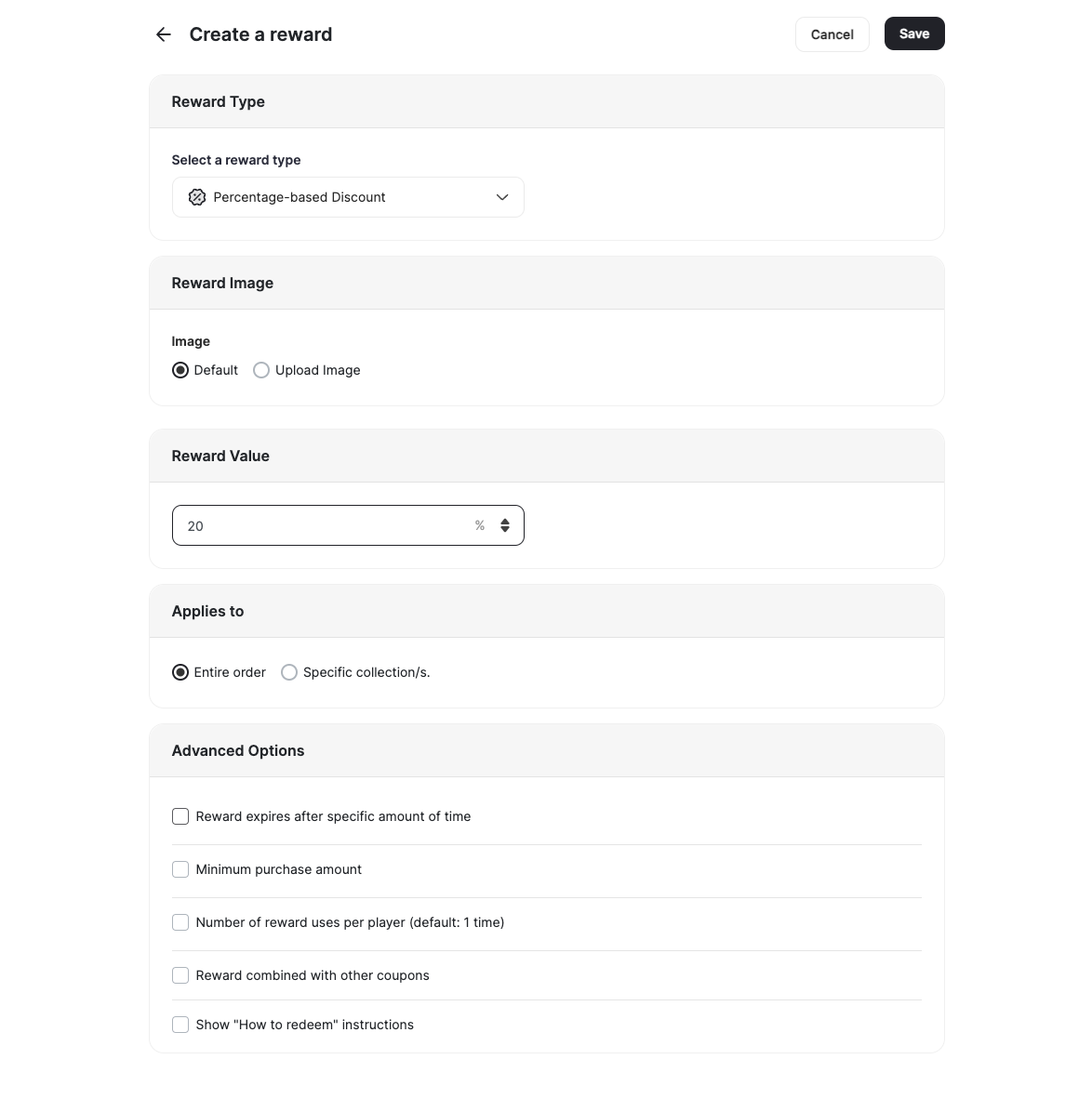Click the percent sign in the value field
This screenshot has width=1092, height=1112.
pyautogui.click(x=479, y=525)
